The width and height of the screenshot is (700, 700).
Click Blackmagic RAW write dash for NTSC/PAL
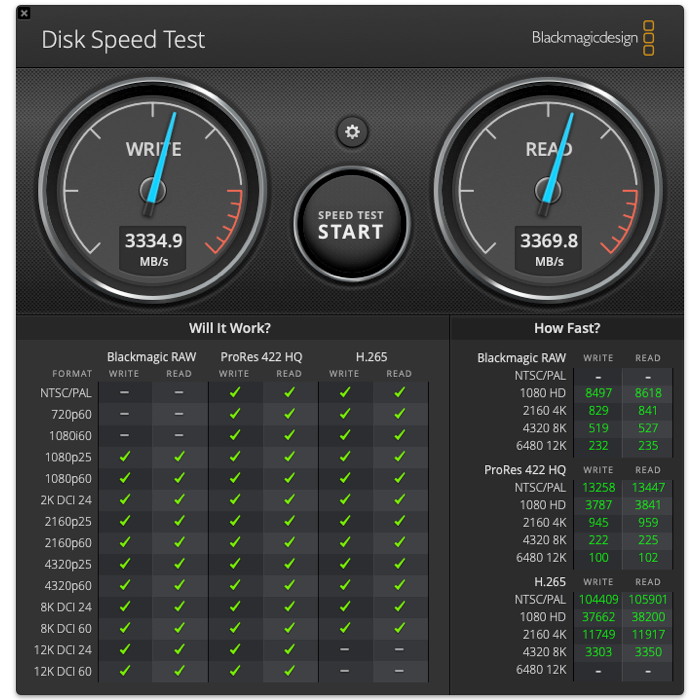[124, 393]
